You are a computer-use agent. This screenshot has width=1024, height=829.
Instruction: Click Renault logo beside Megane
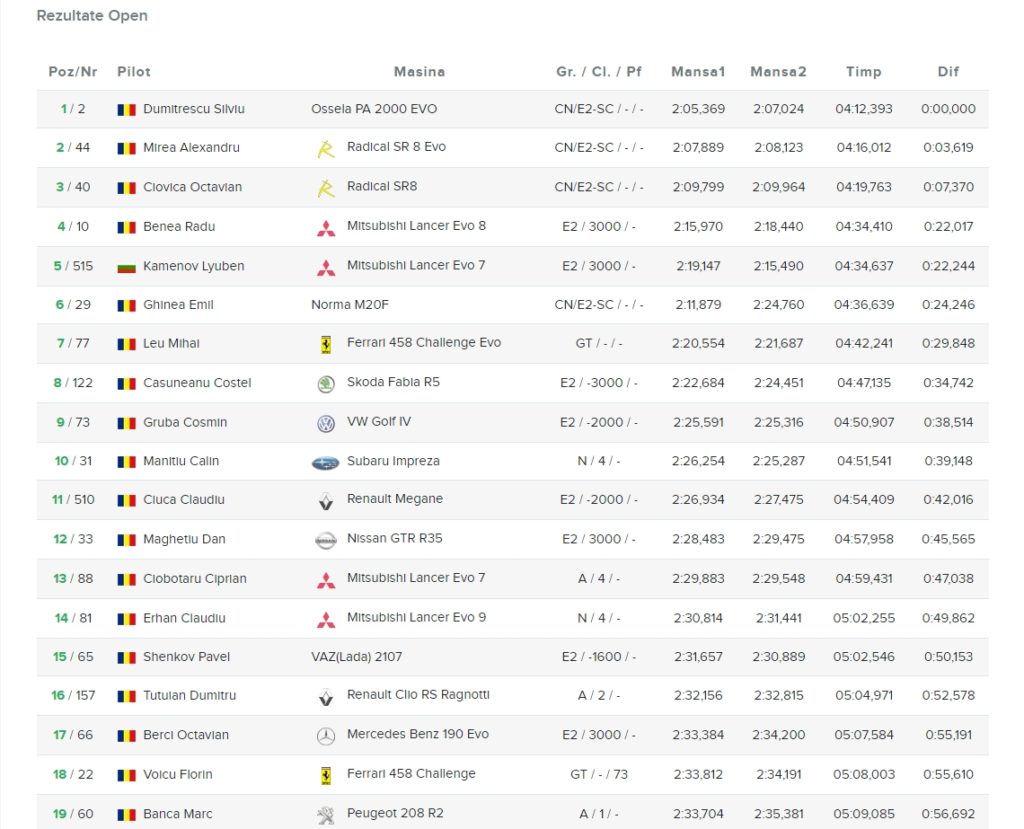(325, 500)
